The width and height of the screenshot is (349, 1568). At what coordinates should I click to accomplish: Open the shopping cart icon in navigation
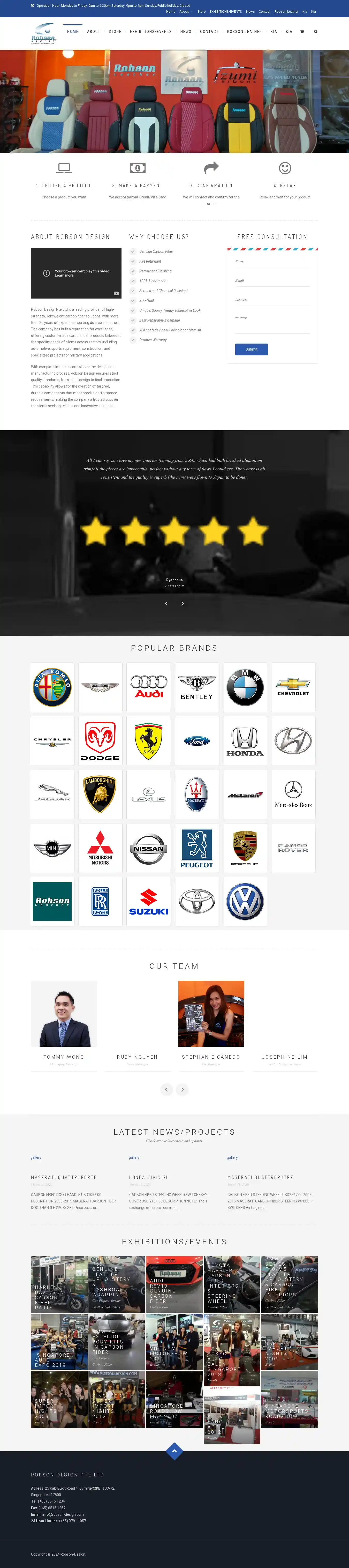[x=302, y=32]
